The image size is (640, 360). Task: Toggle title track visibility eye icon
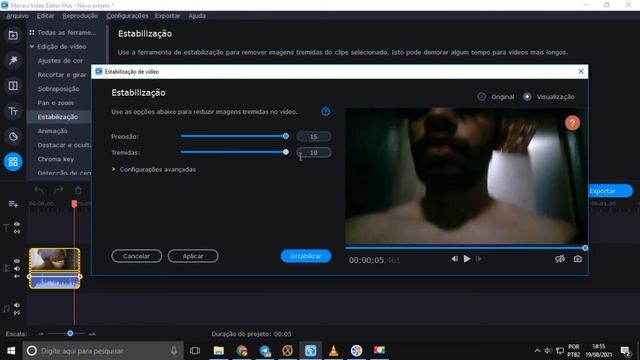[x=17, y=224]
